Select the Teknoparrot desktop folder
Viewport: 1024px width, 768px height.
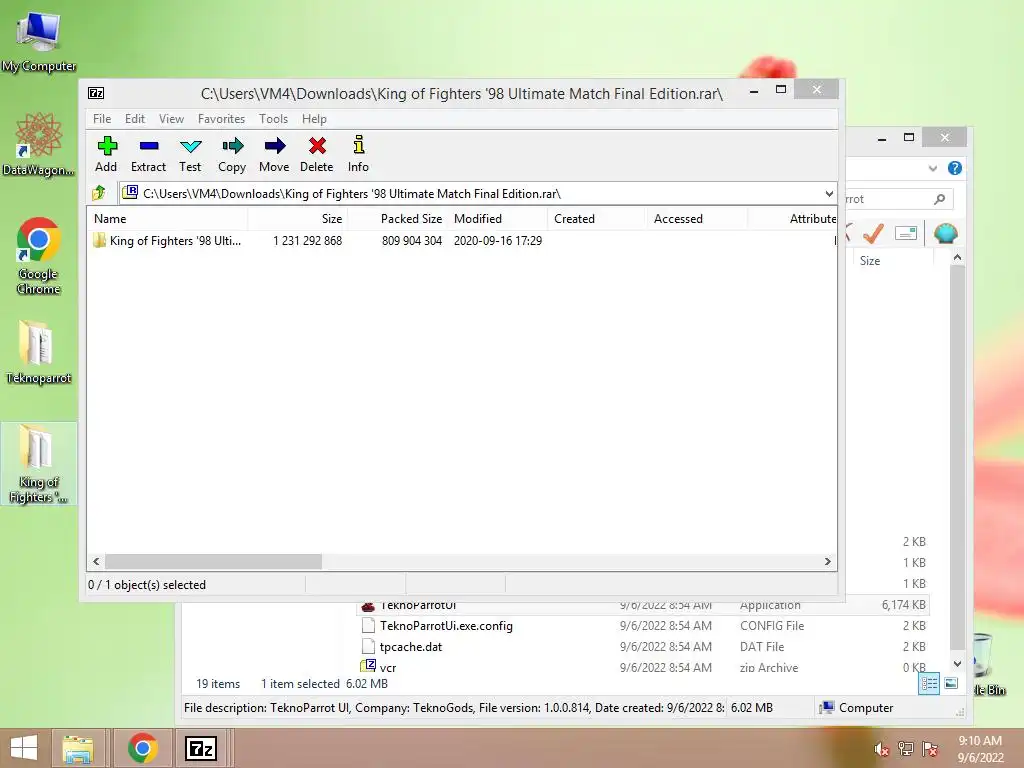[39, 351]
